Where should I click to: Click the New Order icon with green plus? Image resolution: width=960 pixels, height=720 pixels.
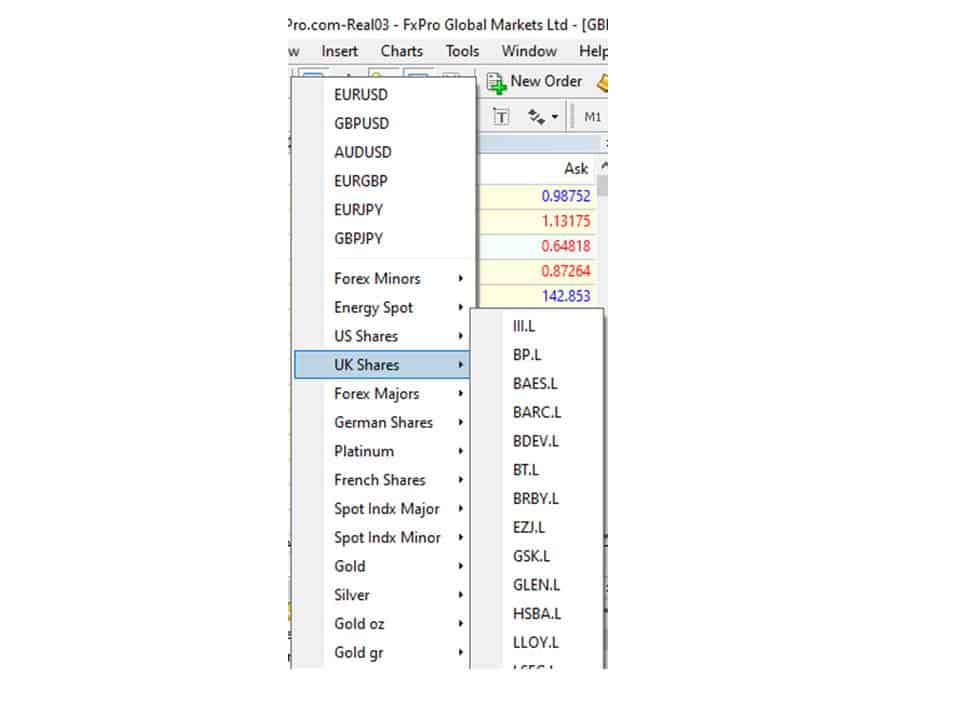[x=496, y=83]
